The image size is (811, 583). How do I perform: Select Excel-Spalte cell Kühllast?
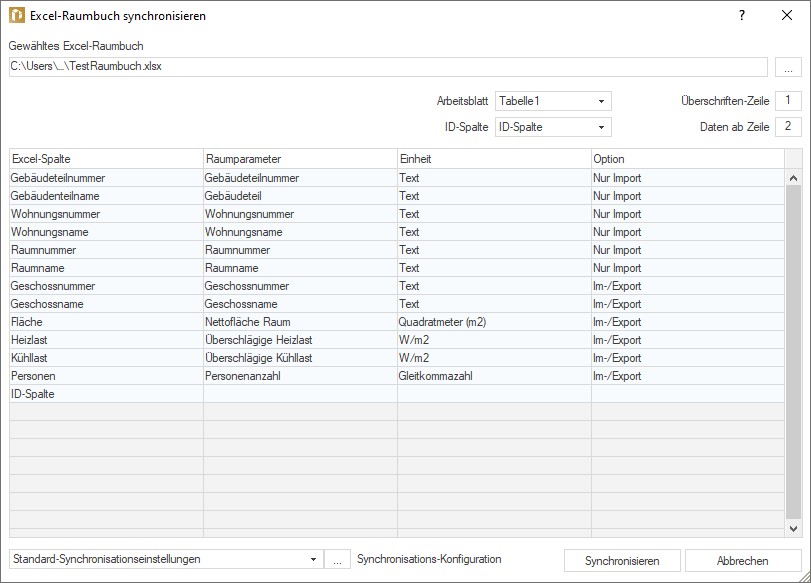pyautogui.click(x=106, y=358)
